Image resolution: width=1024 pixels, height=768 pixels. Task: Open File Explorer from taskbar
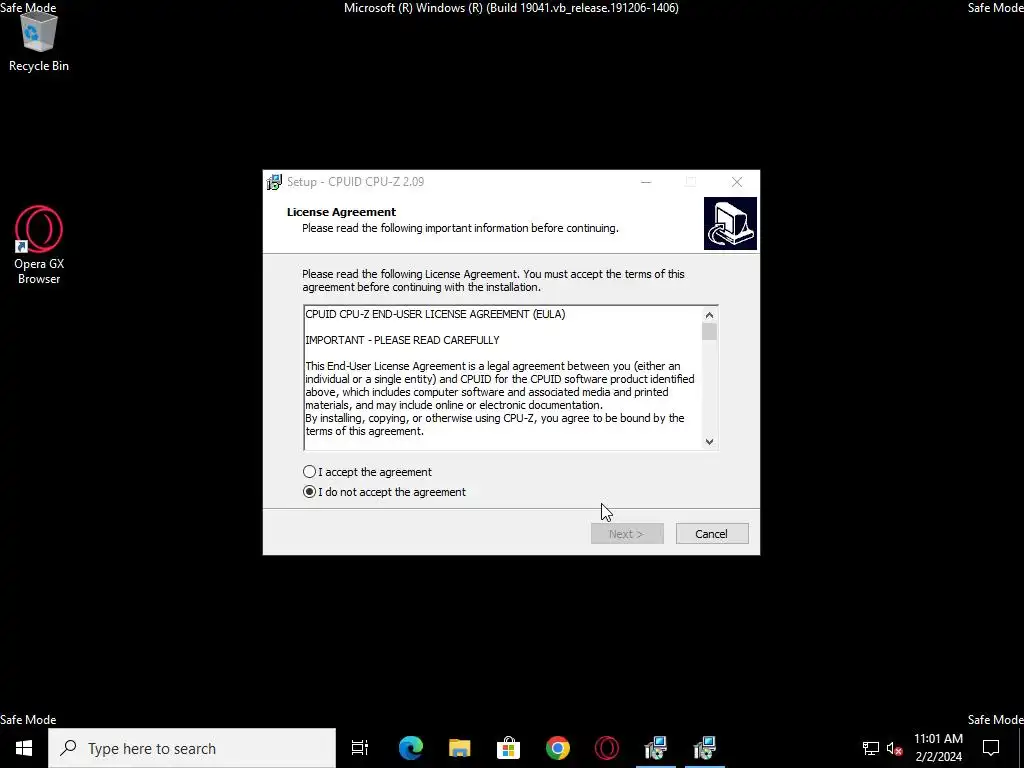(460, 748)
